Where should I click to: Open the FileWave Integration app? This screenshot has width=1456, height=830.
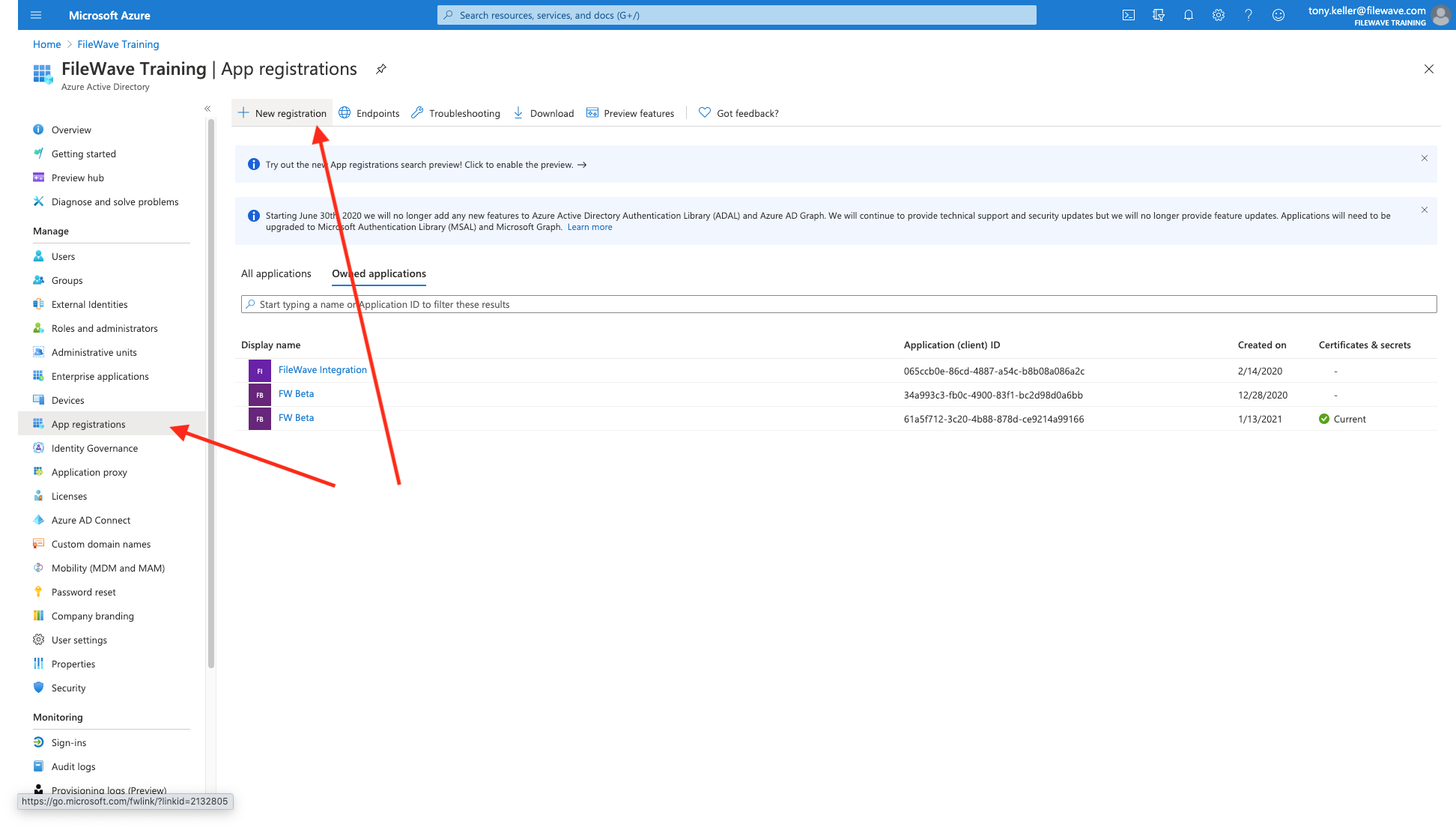click(x=323, y=370)
